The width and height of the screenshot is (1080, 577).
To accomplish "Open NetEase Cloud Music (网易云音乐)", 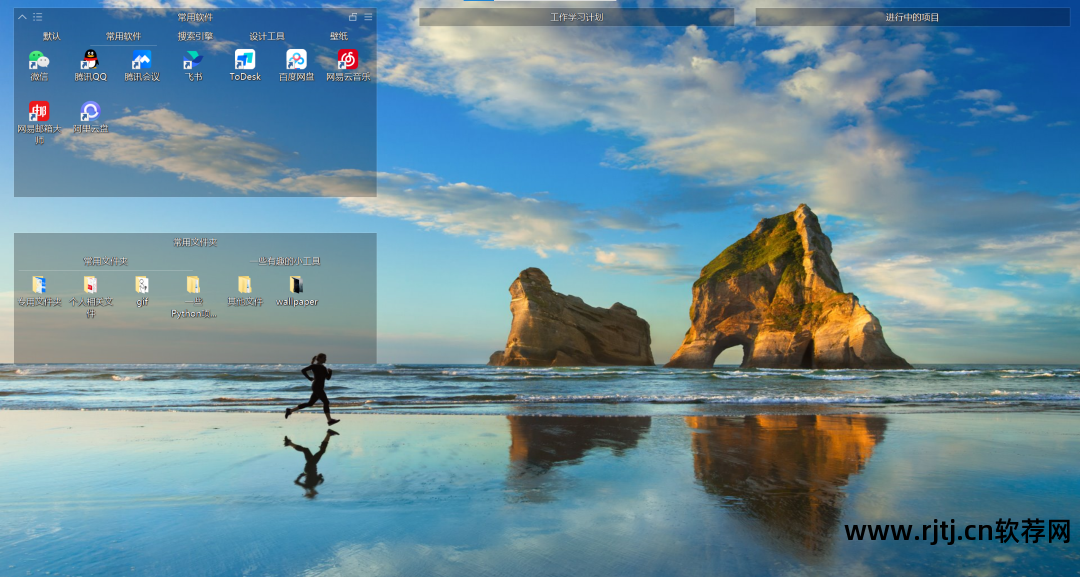I will [x=347, y=61].
